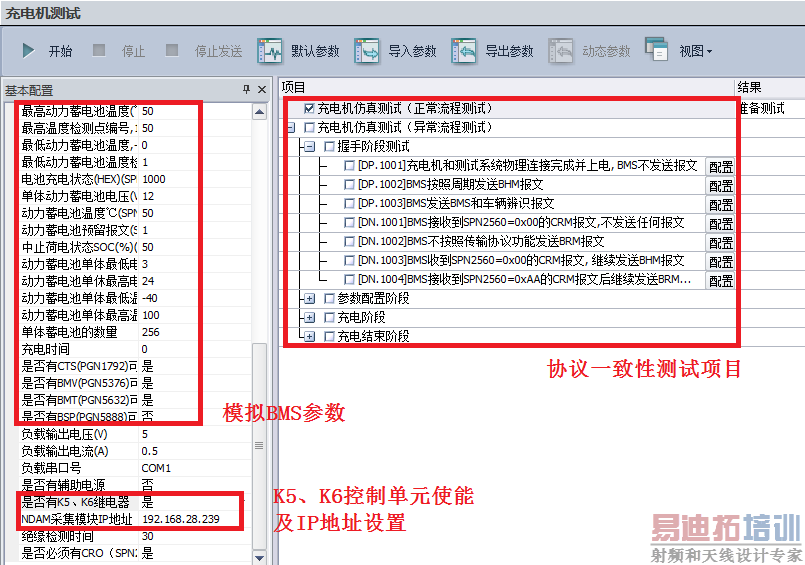Check the 参数配置阶段 box
This screenshot has height=565, width=805.
329,299
